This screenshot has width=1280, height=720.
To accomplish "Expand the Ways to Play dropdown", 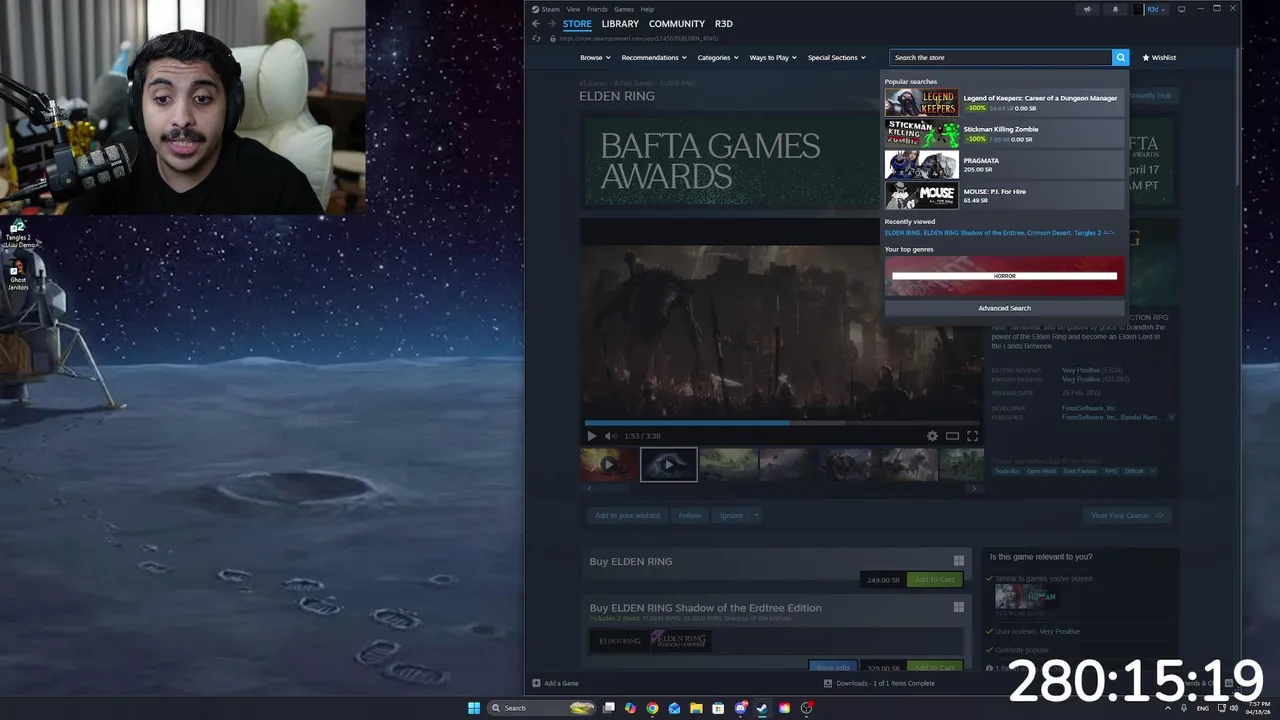I will pos(773,58).
